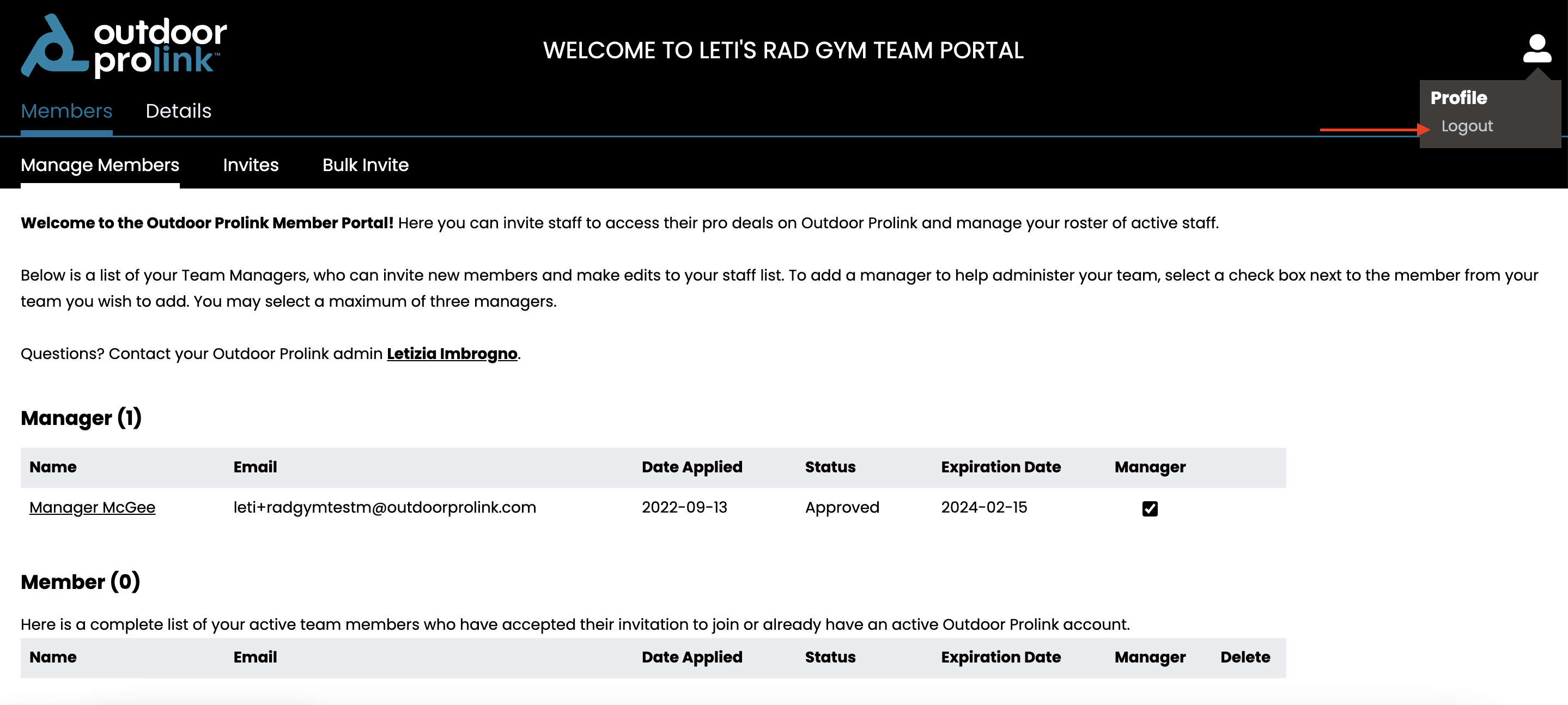Click the Email header in Member table
This screenshot has height=705, width=1568.
(255, 657)
